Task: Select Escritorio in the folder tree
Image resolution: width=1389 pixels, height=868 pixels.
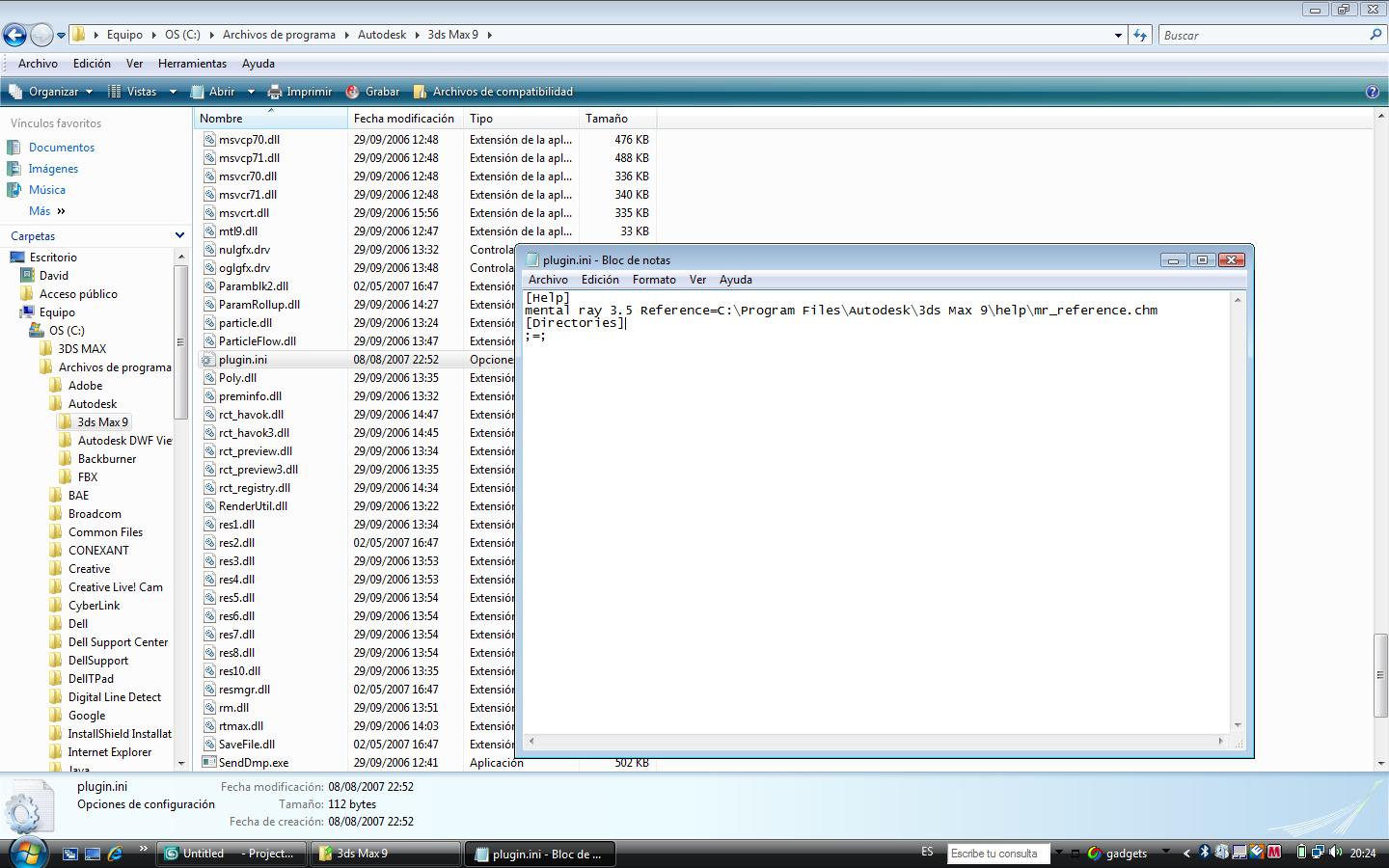Action: 53,258
